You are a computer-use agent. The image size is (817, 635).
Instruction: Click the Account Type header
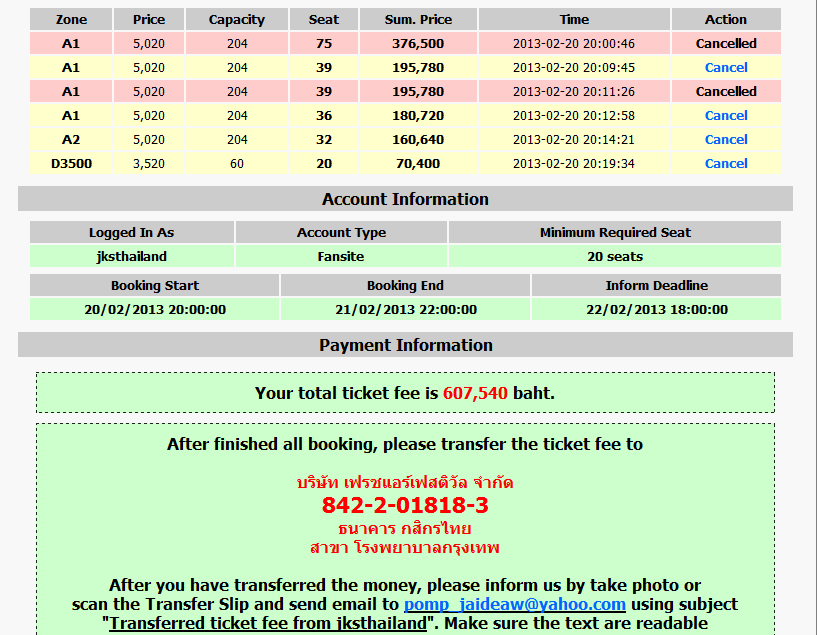point(341,232)
